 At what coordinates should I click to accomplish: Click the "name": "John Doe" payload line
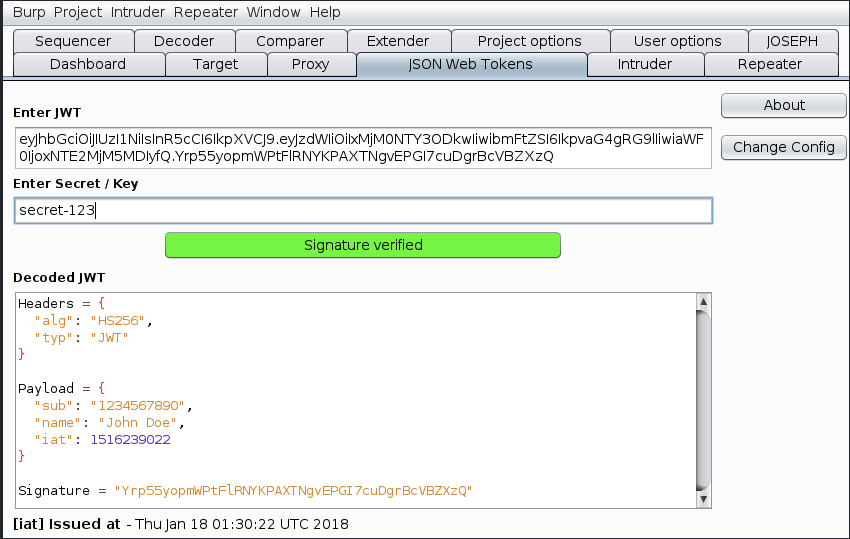(110, 422)
